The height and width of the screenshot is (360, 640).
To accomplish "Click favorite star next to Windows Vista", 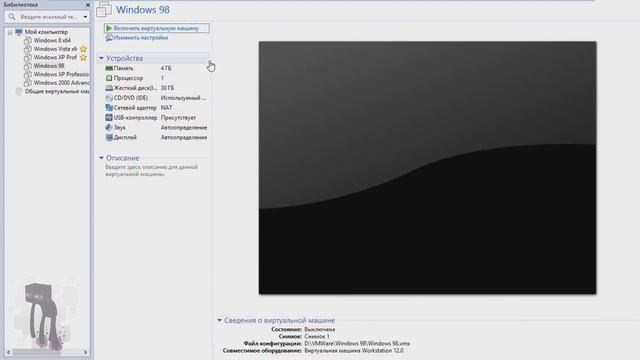I will (x=84, y=49).
